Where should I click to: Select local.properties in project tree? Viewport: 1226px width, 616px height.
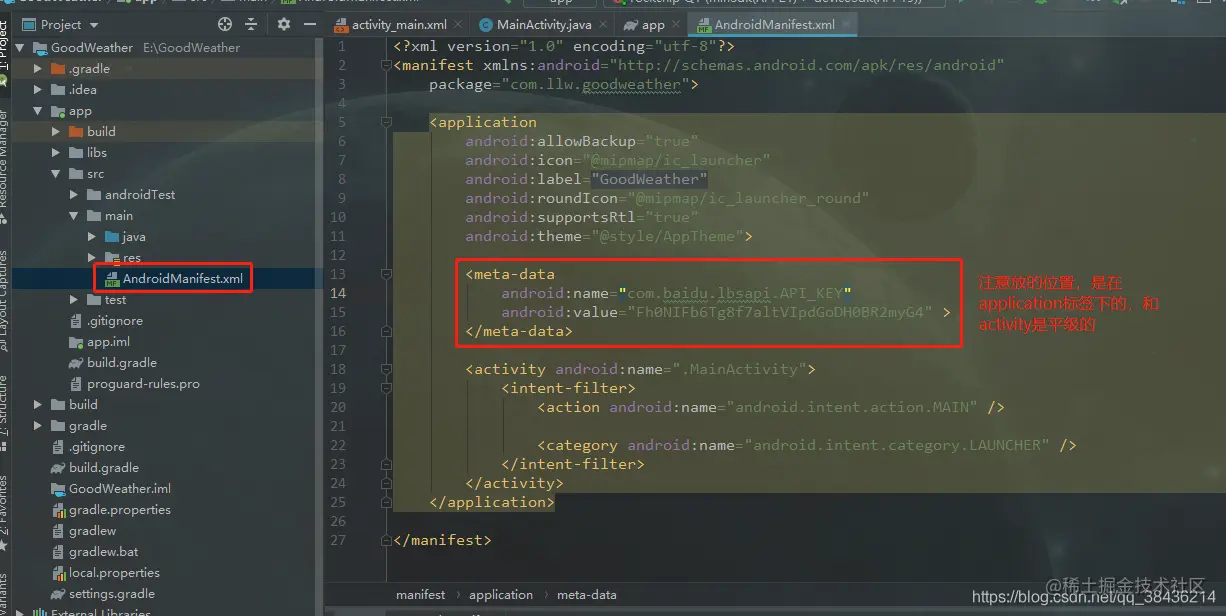[x=114, y=573]
